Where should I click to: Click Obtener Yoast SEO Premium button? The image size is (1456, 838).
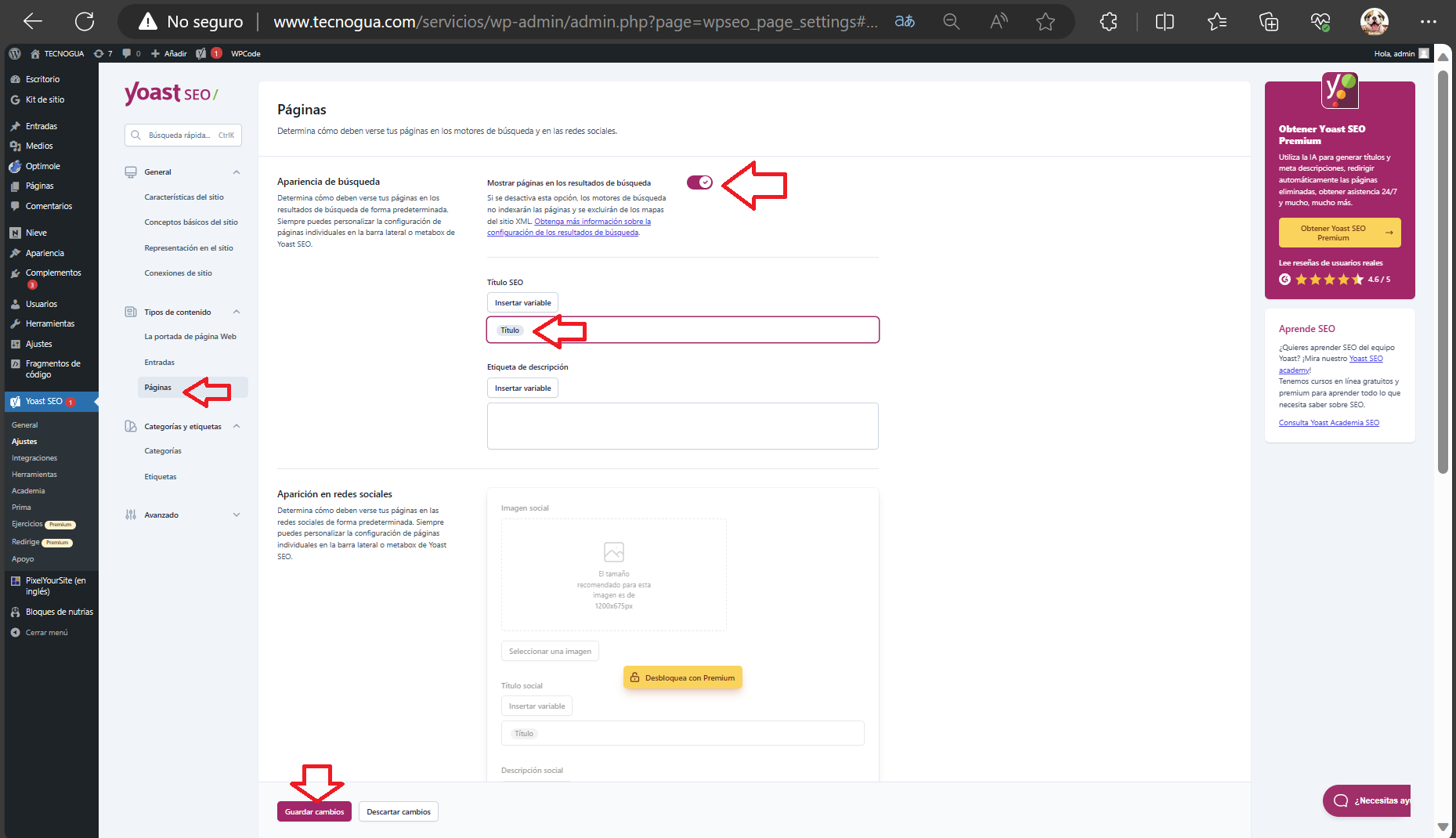1339,233
